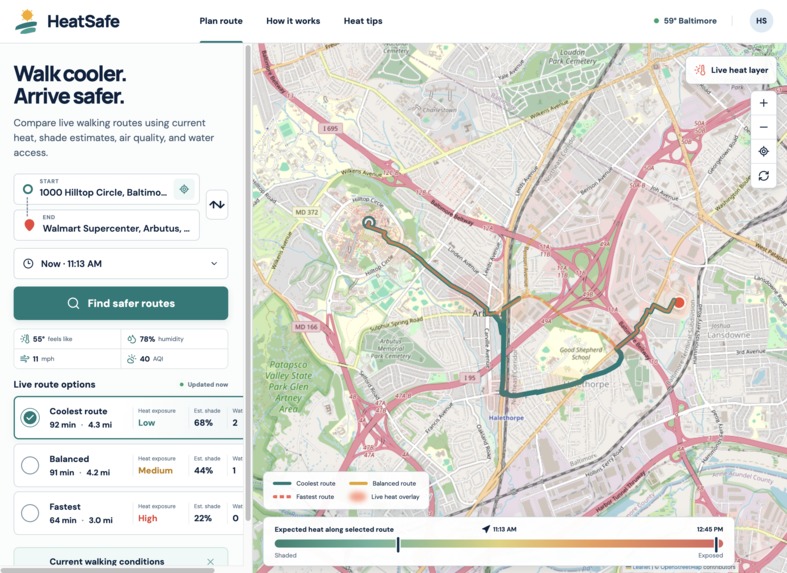
Task: Click the HeatSafe brand name
Action: [83, 21]
